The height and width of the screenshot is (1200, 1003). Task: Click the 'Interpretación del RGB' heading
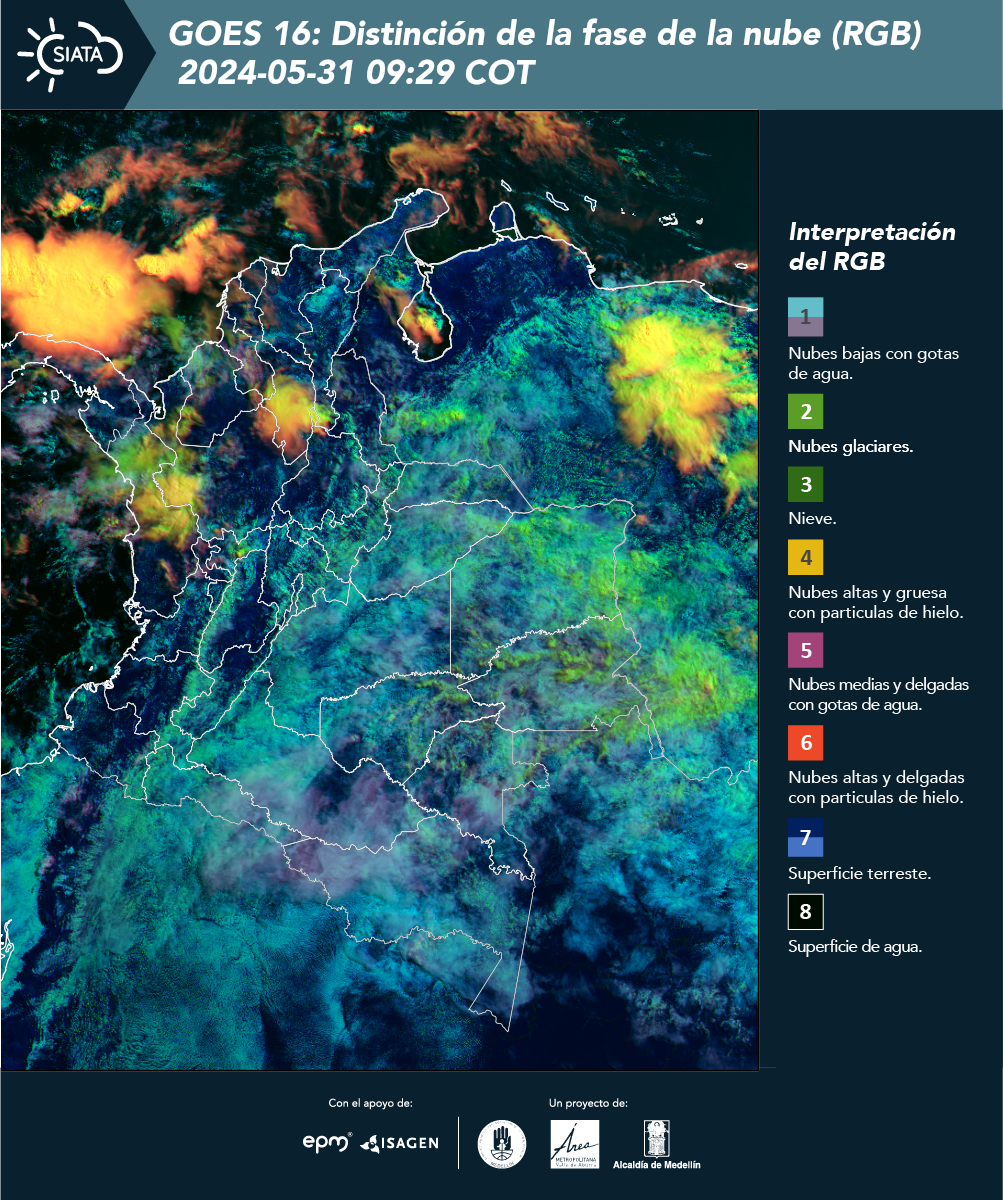pyautogui.click(x=872, y=246)
